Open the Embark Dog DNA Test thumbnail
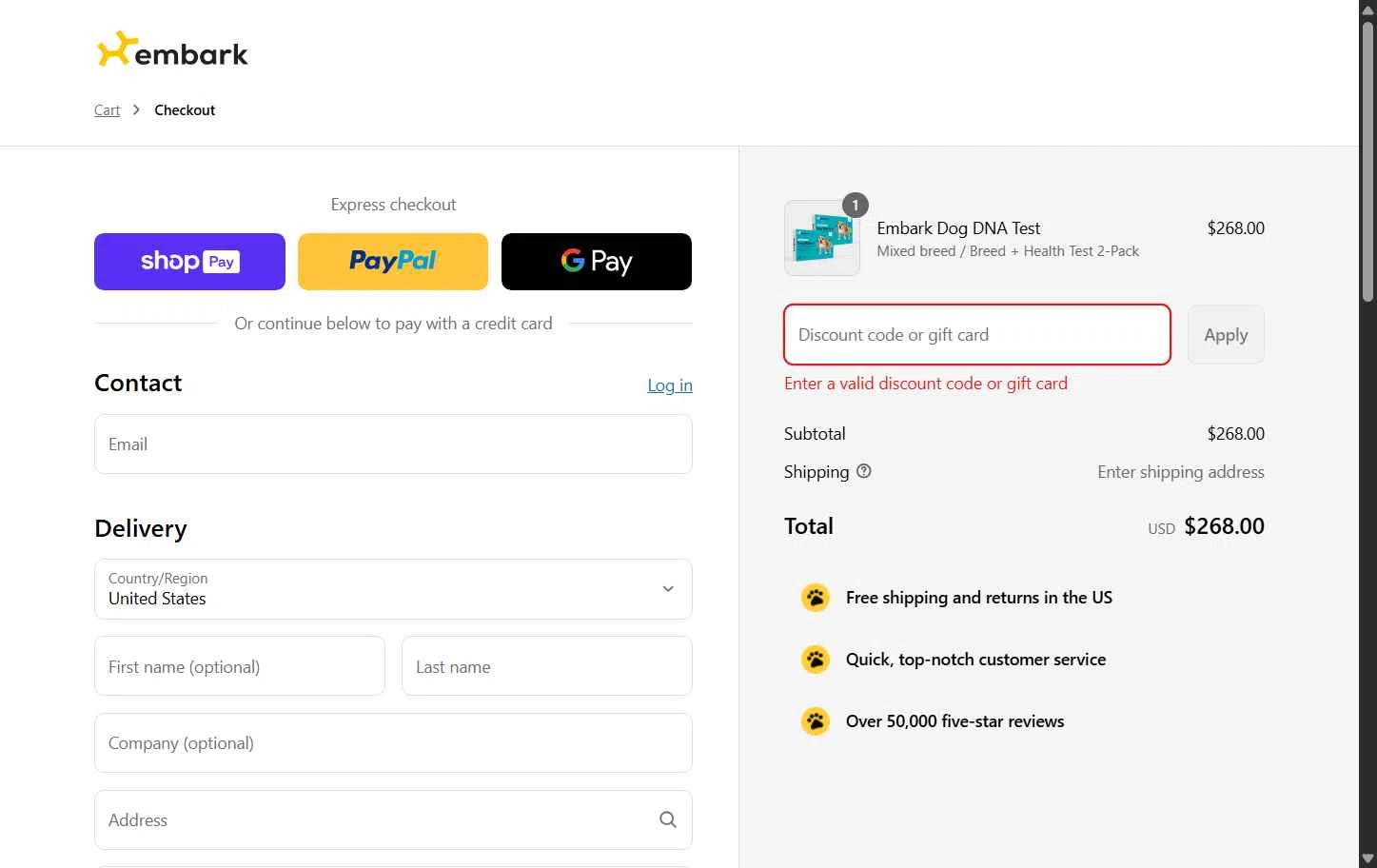This screenshot has width=1377, height=868. 821,239
